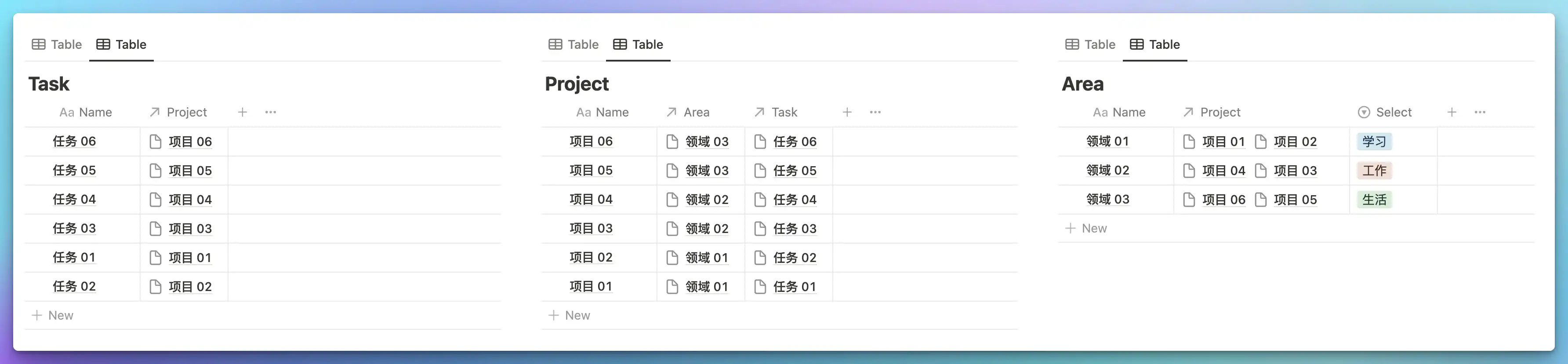
Task: Click page icon of 领域 01 in 项目 01 row
Action: (672, 287)
